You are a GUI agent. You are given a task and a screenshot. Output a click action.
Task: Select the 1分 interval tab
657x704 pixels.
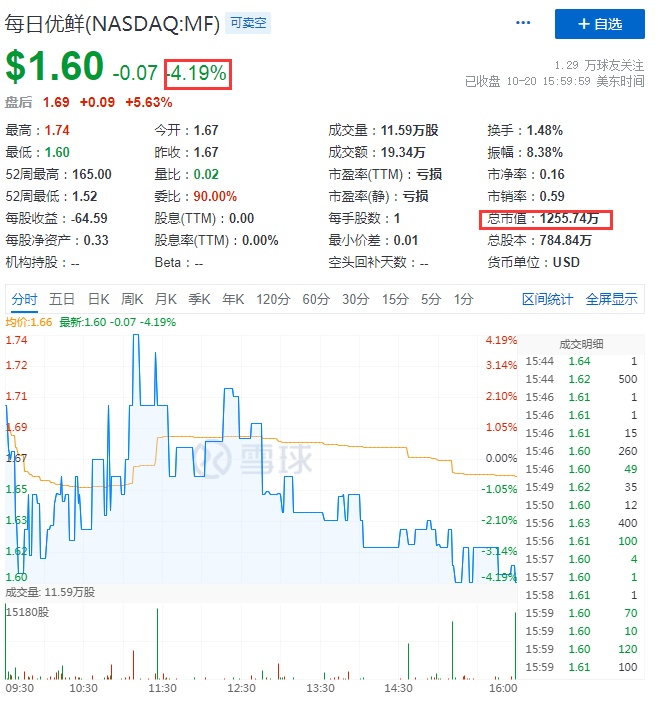tap(463, 299)
